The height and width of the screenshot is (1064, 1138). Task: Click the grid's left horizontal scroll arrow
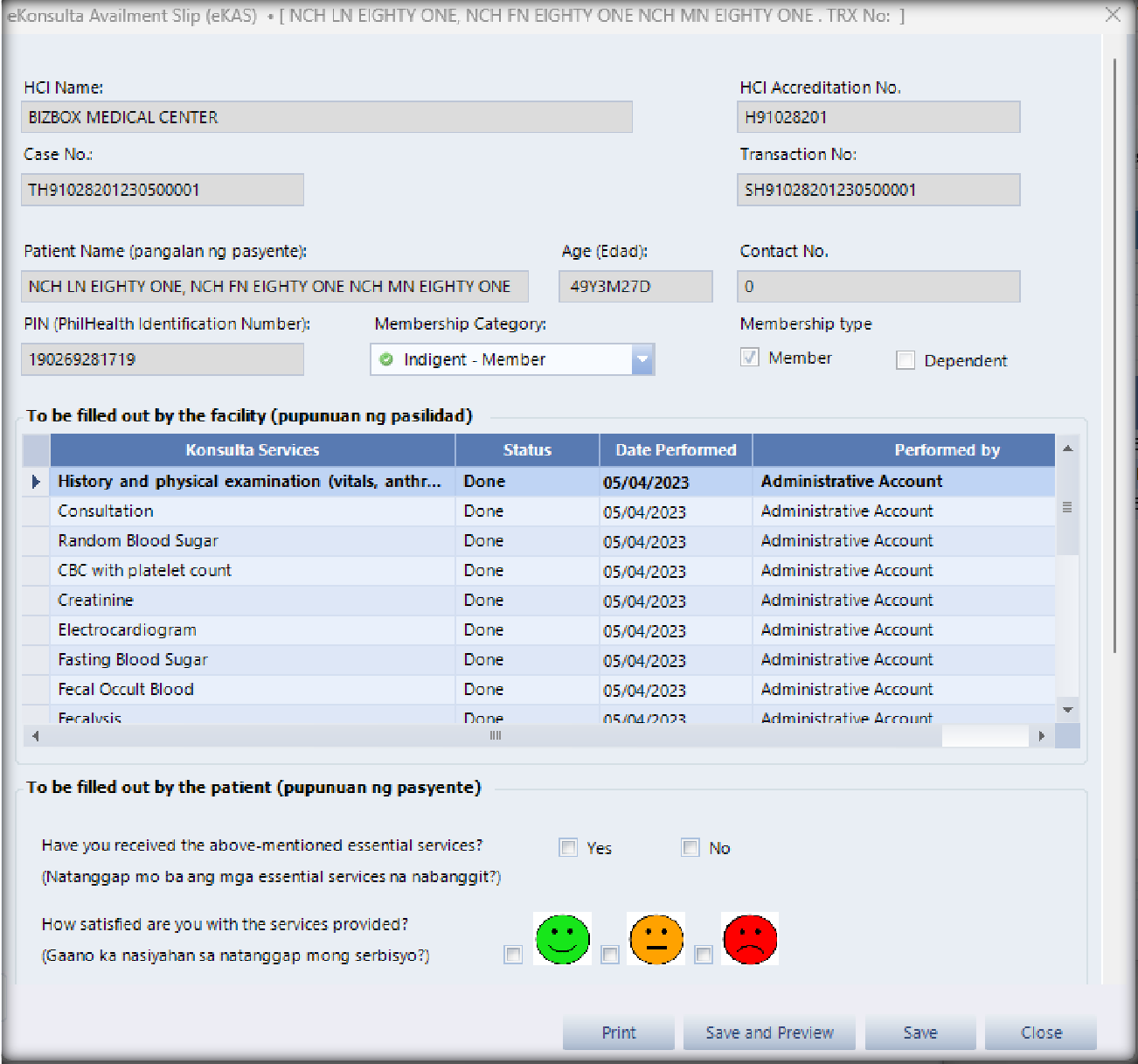click(x=35, y=736)
